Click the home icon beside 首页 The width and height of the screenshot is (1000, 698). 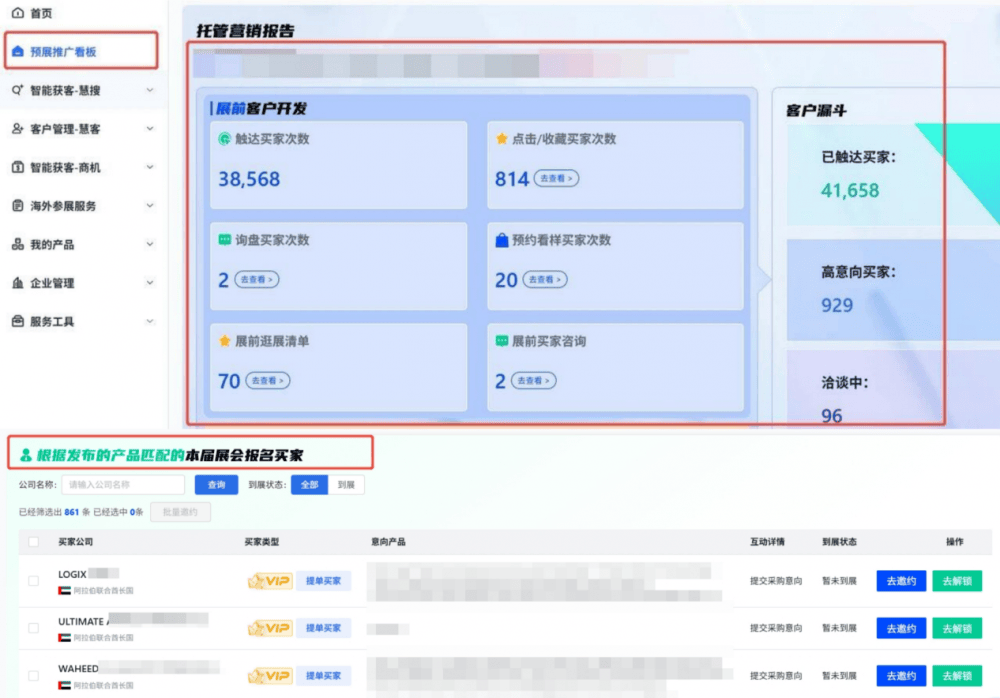(17, 13)
